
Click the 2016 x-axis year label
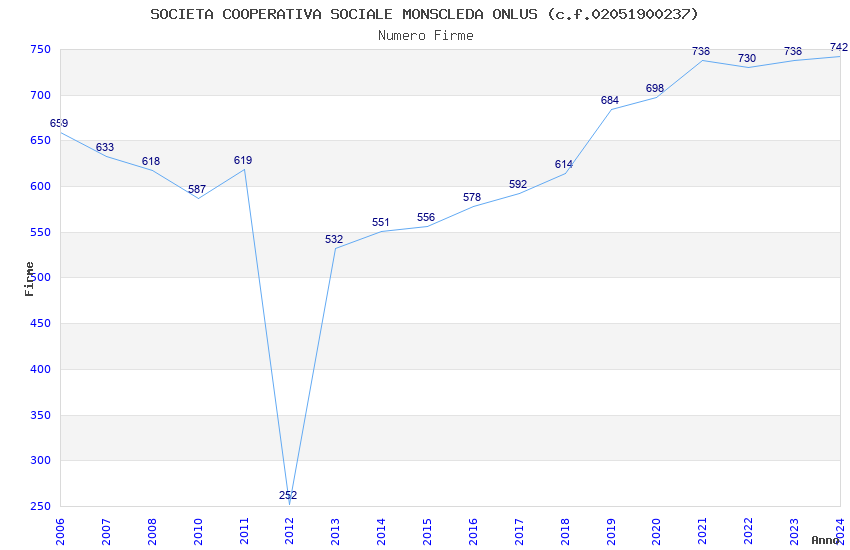tap(473, 532)
